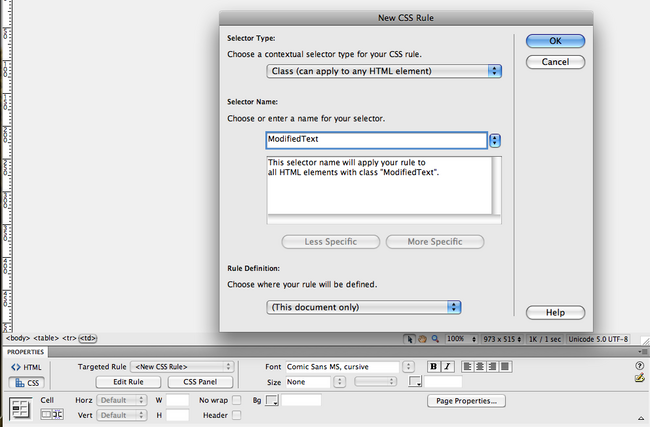
Task: Toggle Italic text formatting
Action: tap(447, 367)
